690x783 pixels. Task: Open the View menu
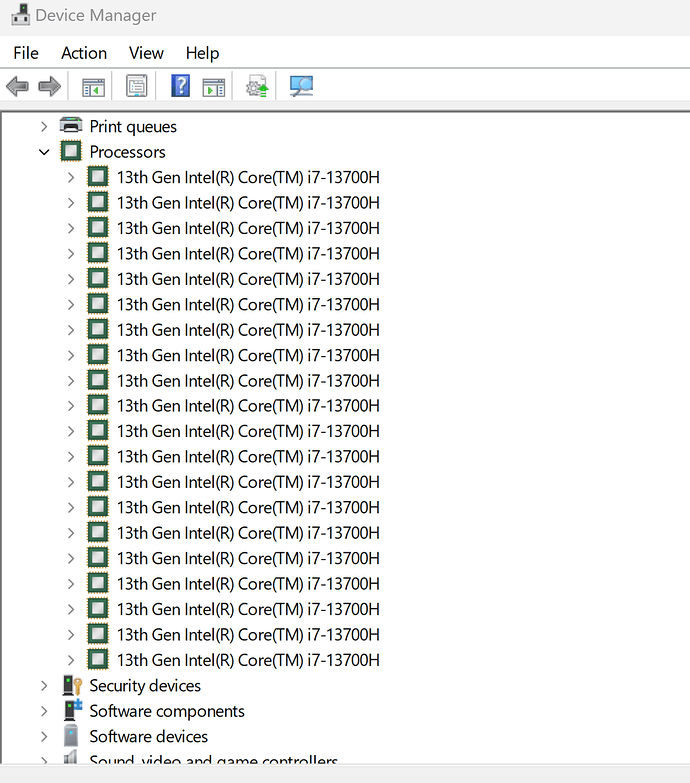point(146,53)
